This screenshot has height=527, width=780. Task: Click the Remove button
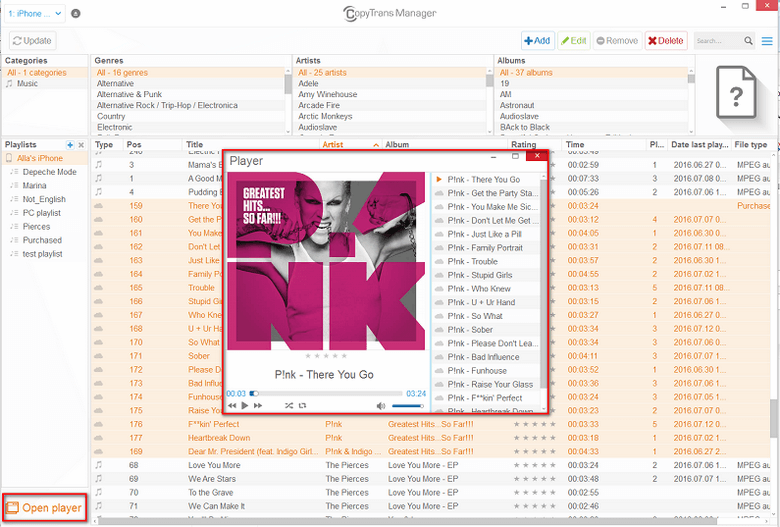617,41
